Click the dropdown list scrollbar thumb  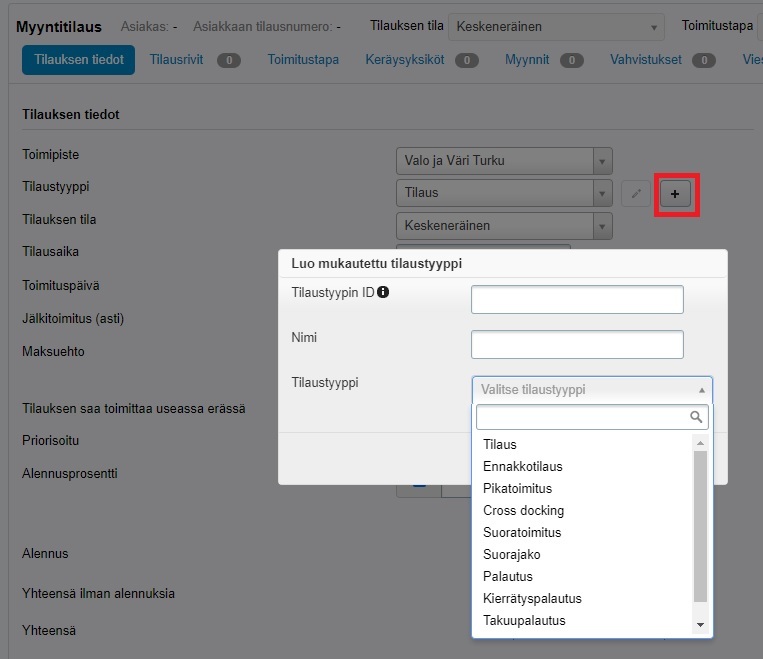click(x=700, y=525)
